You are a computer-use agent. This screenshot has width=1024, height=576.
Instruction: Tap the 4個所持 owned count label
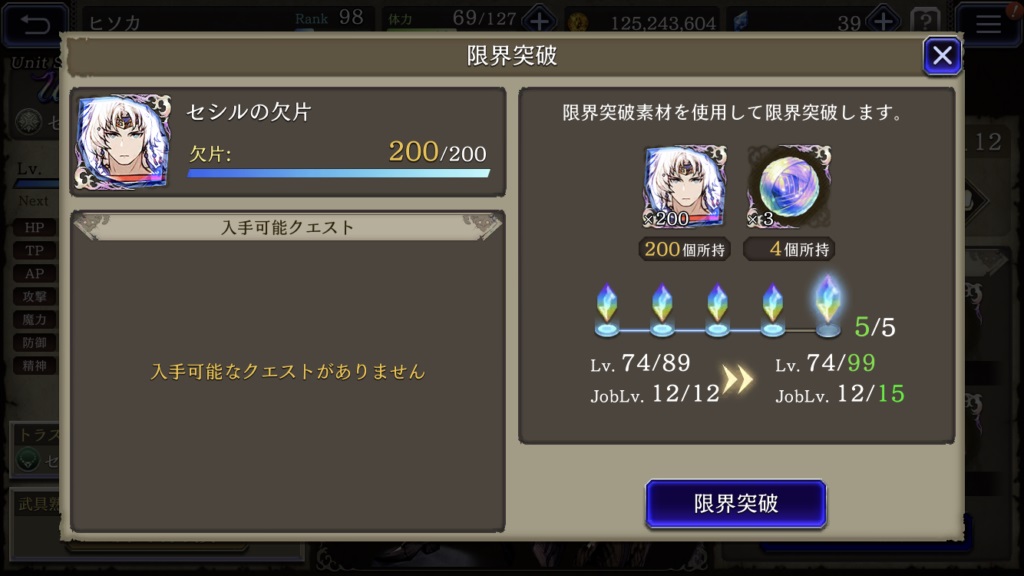point(789,249)
